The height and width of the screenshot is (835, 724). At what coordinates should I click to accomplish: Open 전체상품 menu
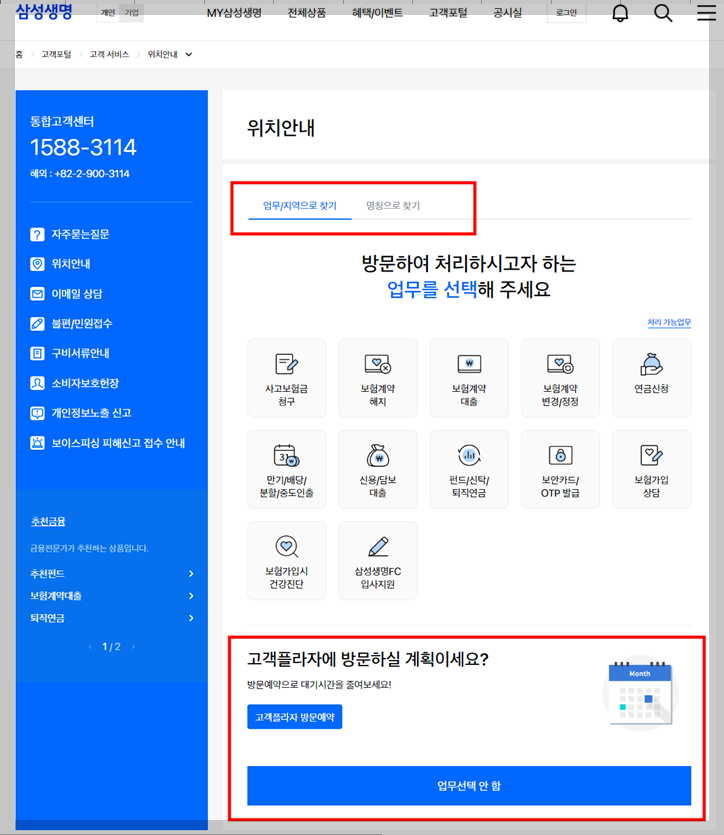pyautogui.click(x=307, y=13)
